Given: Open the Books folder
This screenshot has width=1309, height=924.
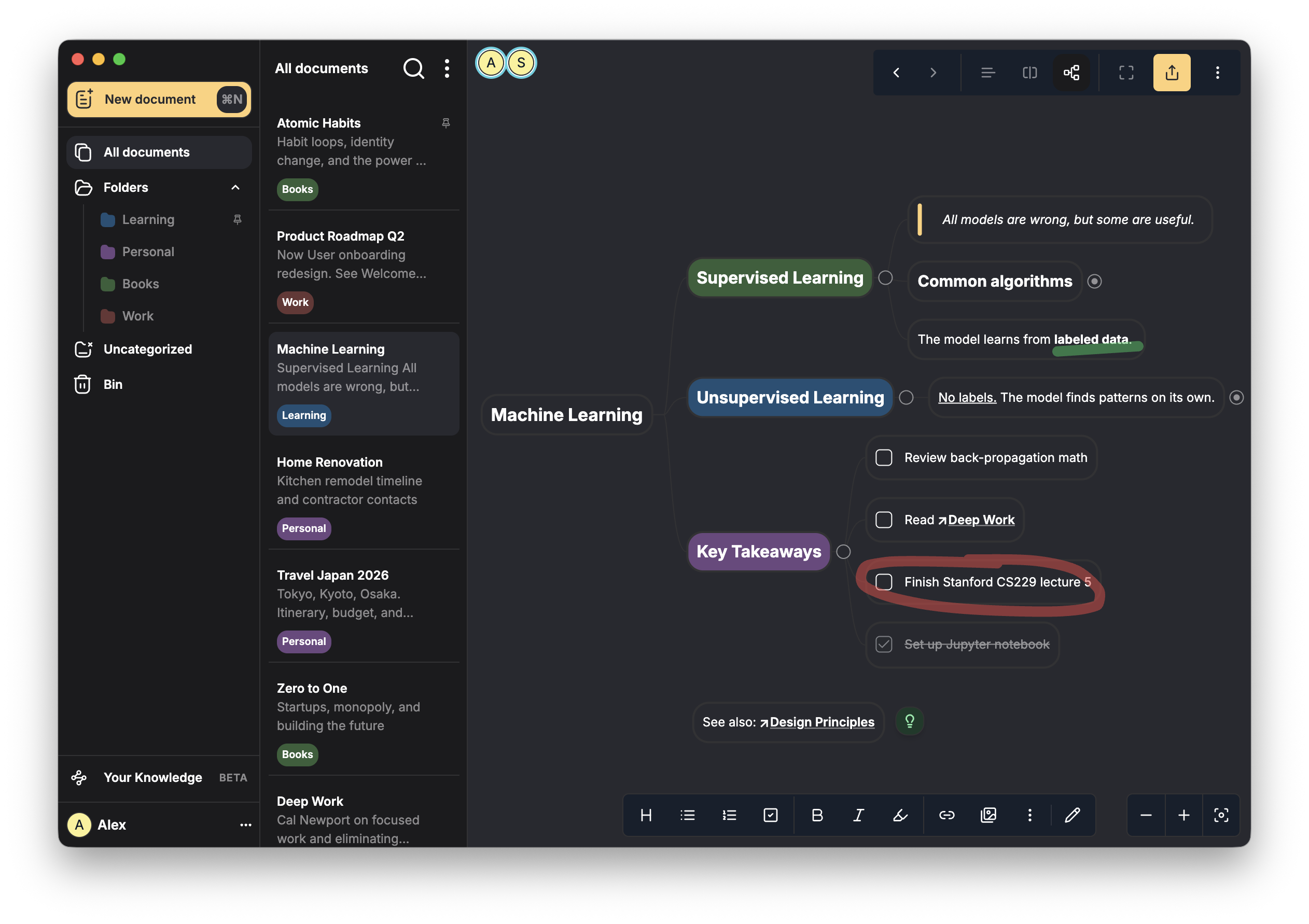Looking at the screenshot, I should (x=141, y=284).
